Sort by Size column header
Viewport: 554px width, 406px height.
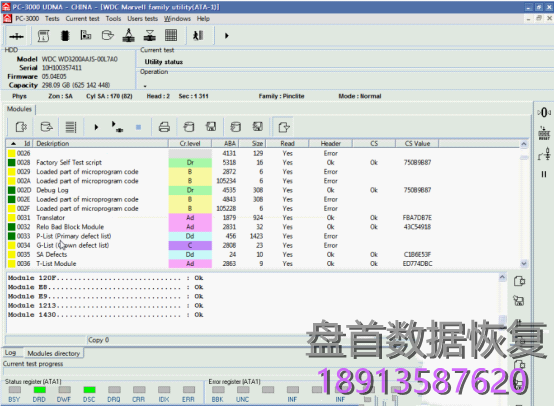pyautogui.click(x=253, y=143)
